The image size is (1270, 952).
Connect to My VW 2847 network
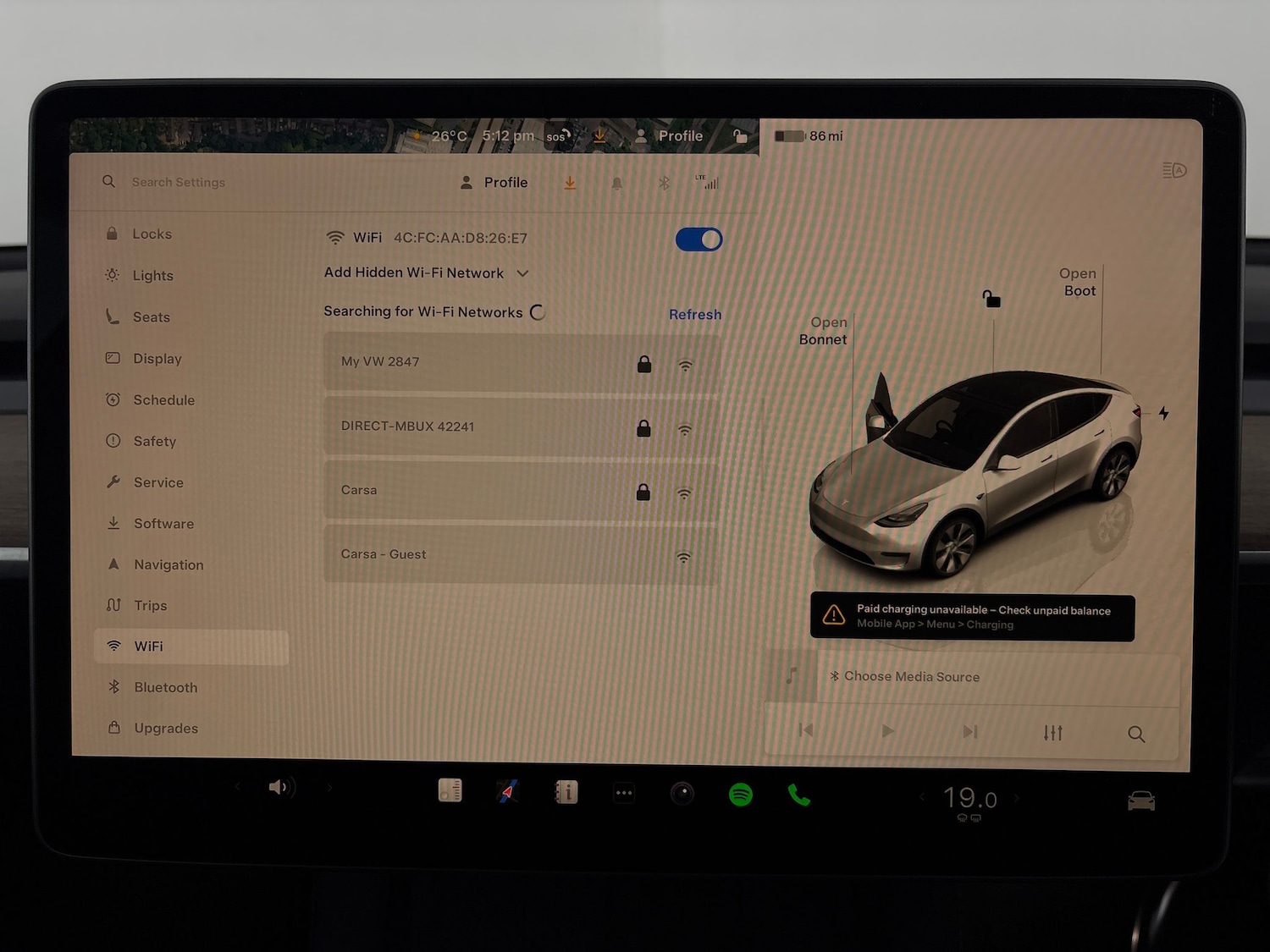[522, 362]
